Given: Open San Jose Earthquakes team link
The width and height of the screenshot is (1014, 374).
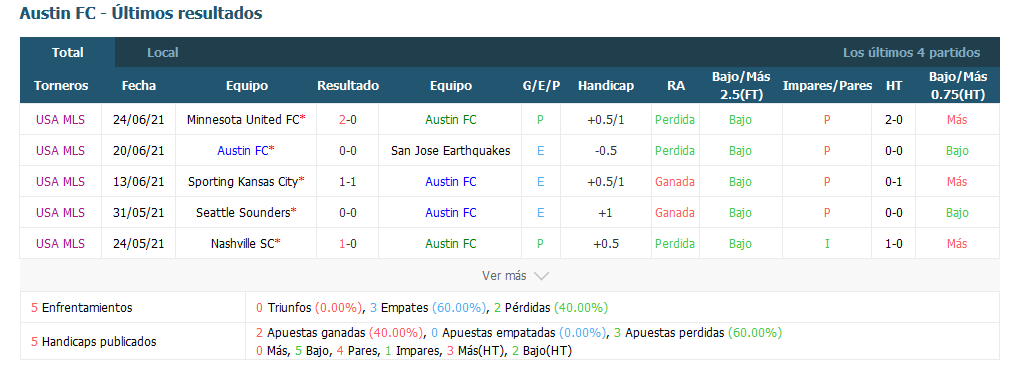Looking at the screenshot, I should point(450,151).
